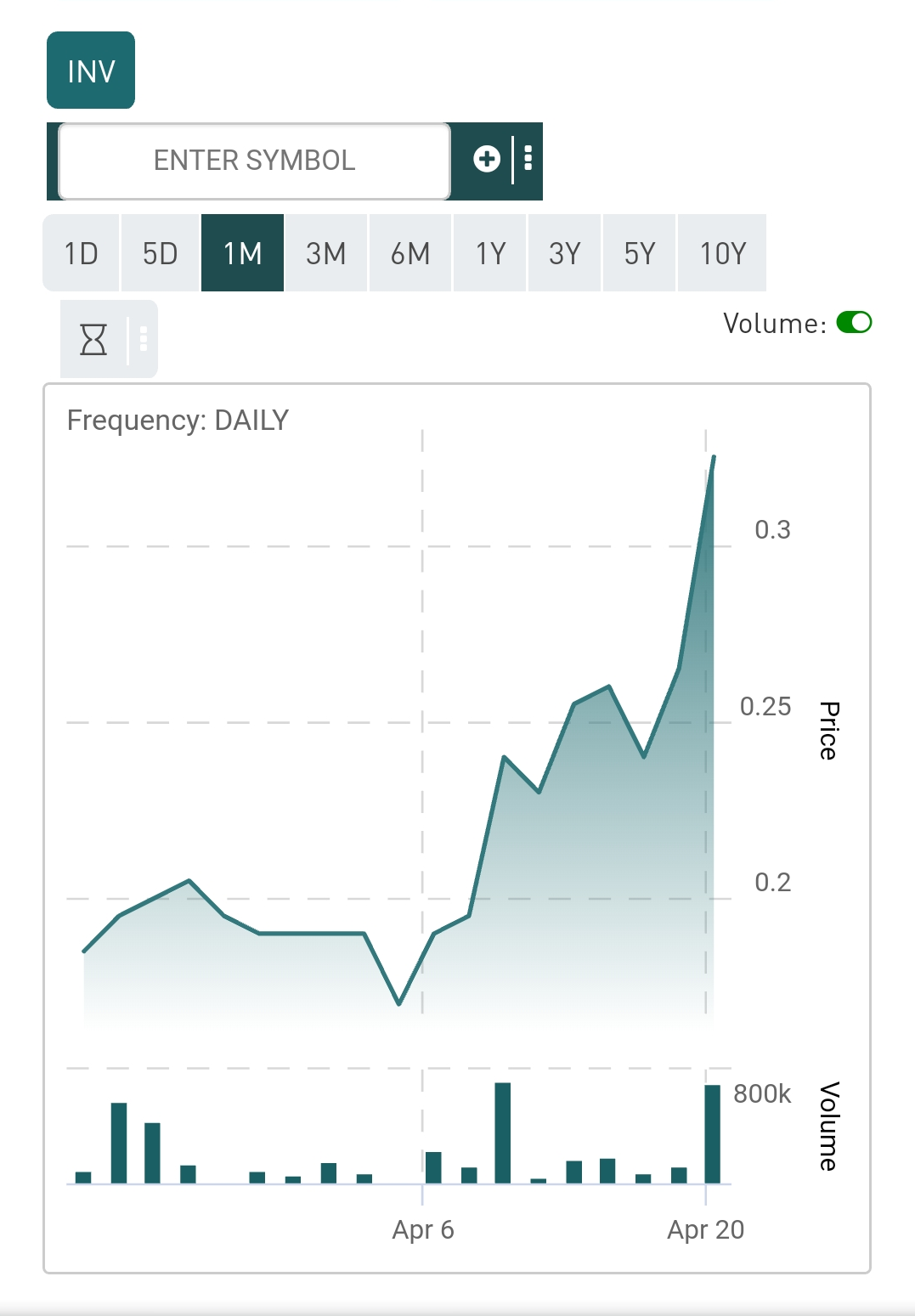Click the add symbol plus icon

click(487, 159)
